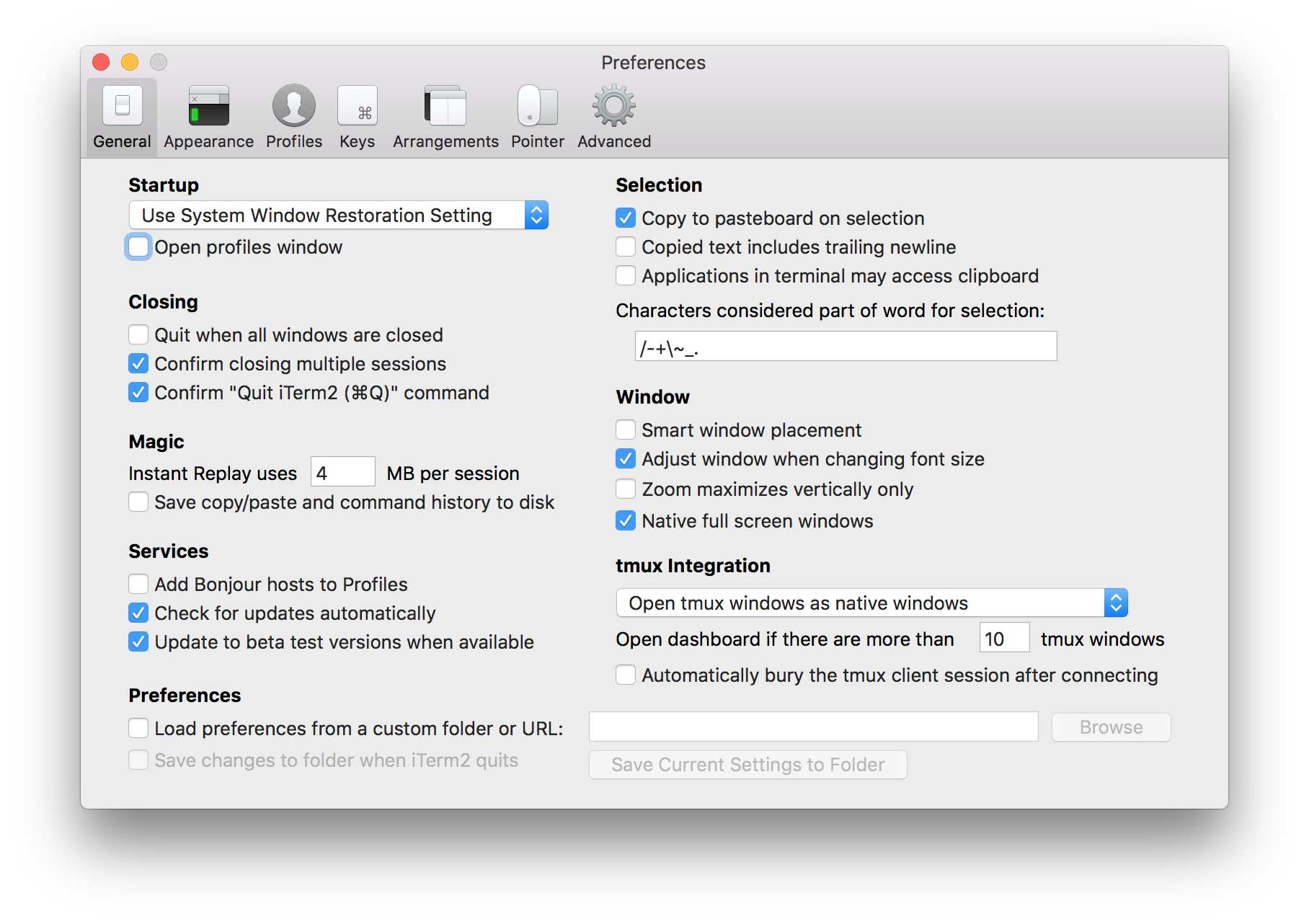Viewport: 1309px width, 924px height.
Task: Click the Instant Replay MB field
Action: click(343, 473)
